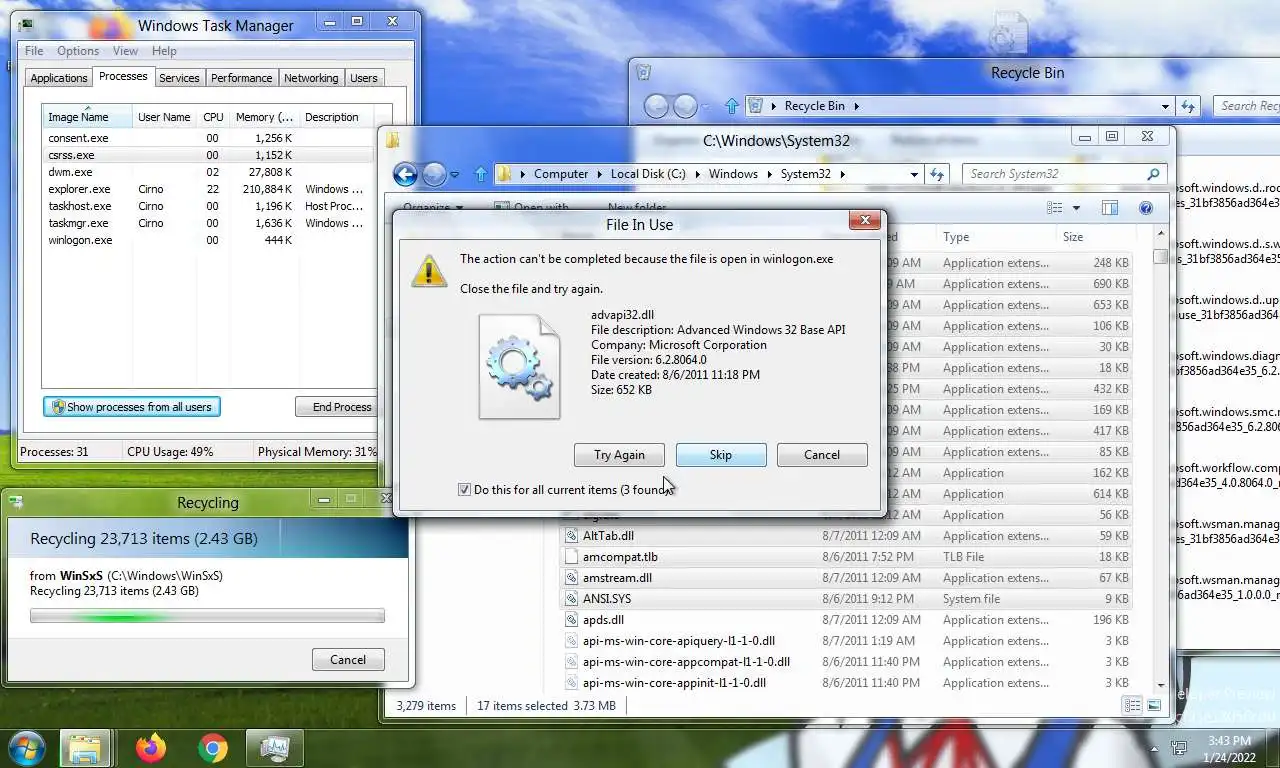Click the change view icon in System32 toolbar
This screenshot has width=1280, height=768.
click(1054, 208)
